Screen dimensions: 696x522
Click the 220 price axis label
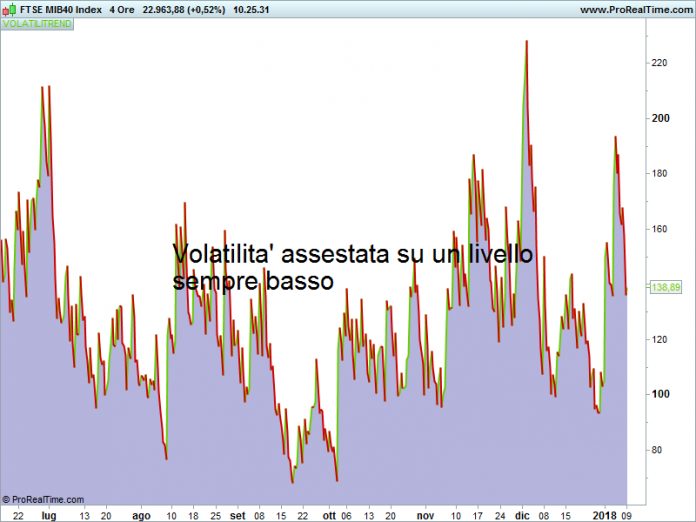click(x=659, y=63)
